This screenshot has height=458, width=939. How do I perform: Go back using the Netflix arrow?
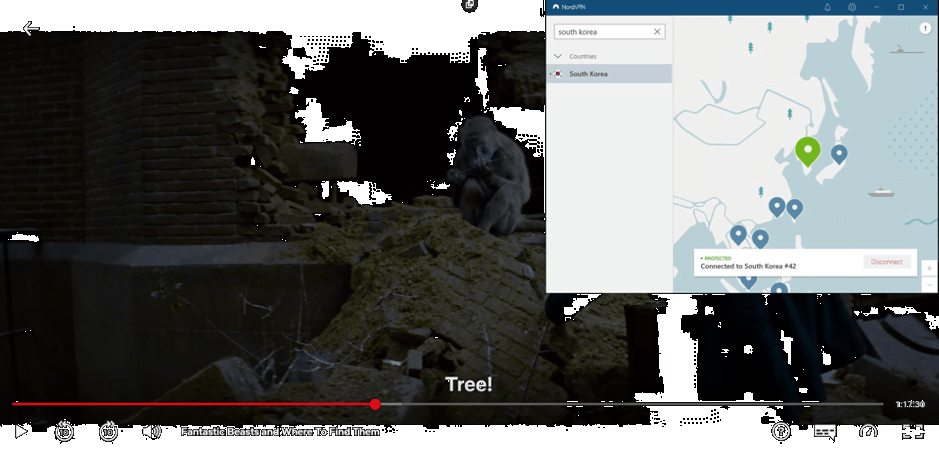[x=31, y=28]
